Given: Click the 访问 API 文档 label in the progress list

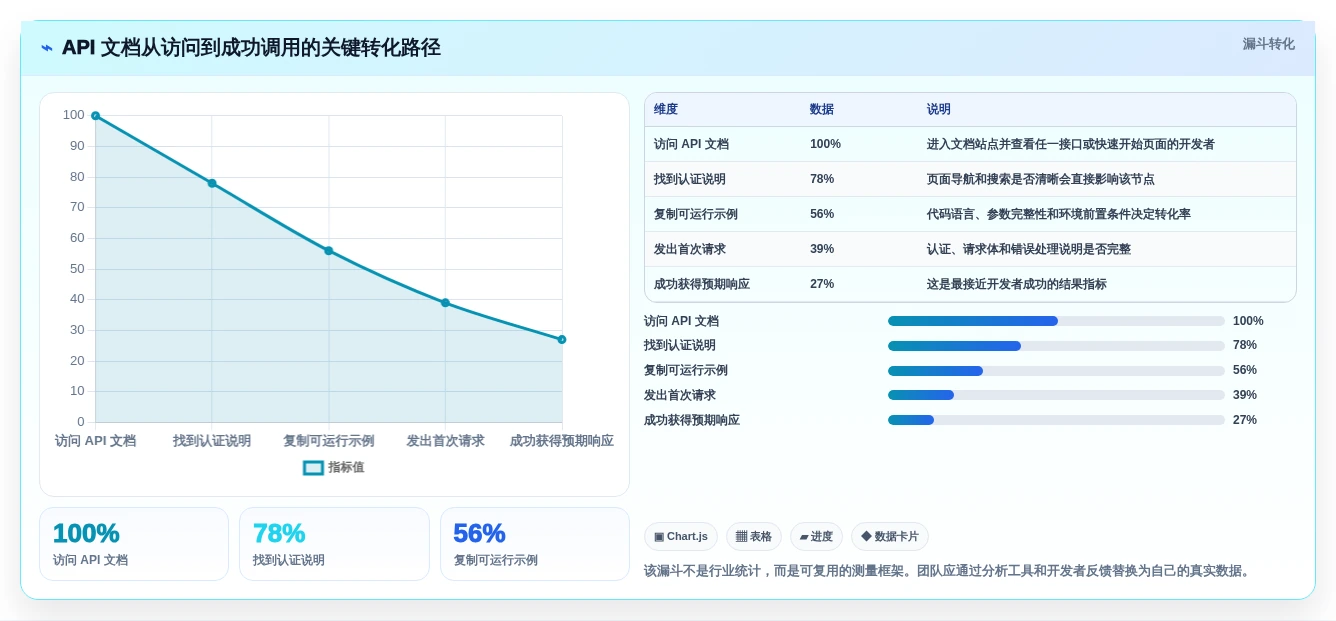Looking at the screenshot, I should tap(681, 321).
